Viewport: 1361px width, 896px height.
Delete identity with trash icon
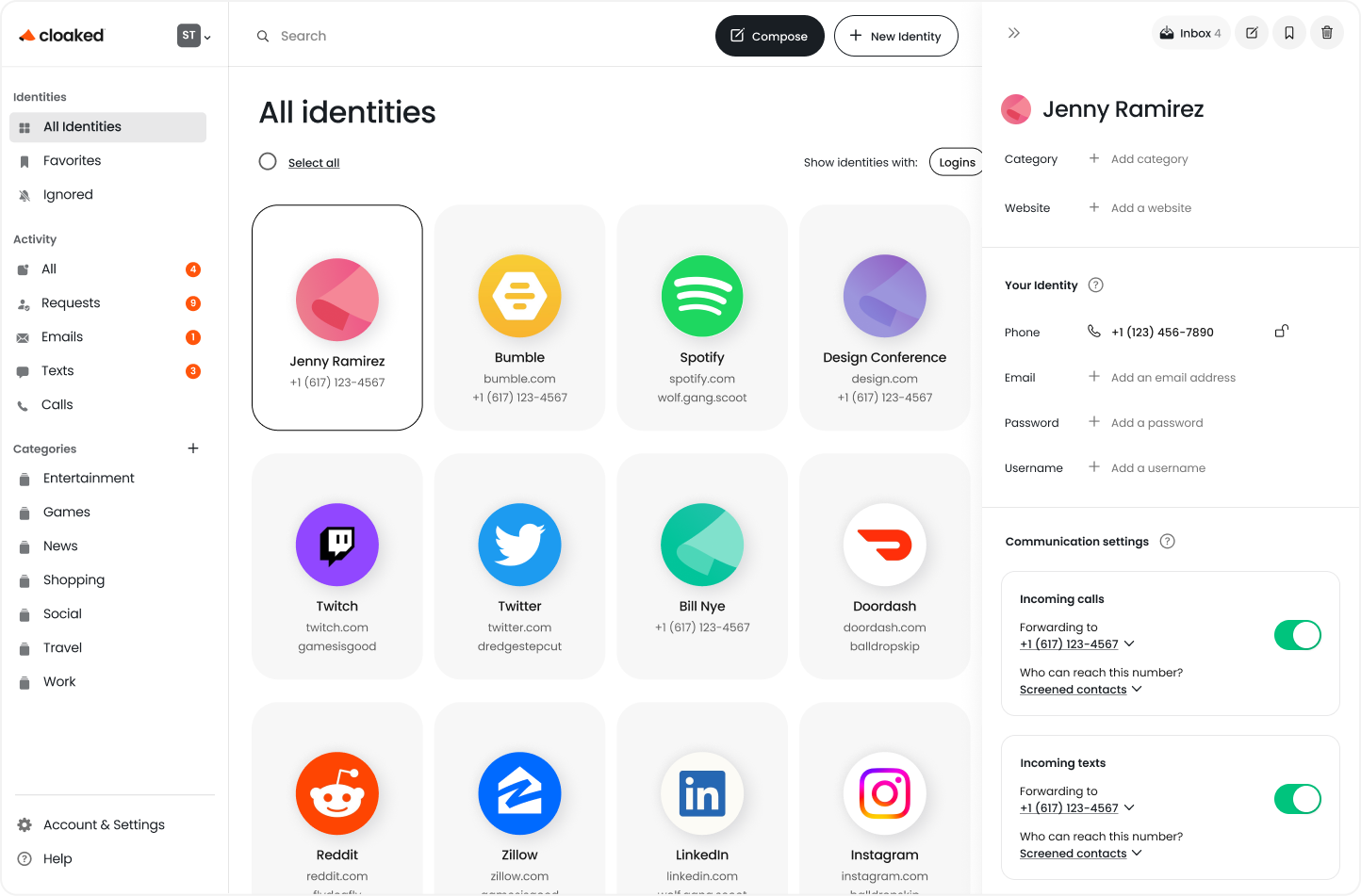(1327, 33)
